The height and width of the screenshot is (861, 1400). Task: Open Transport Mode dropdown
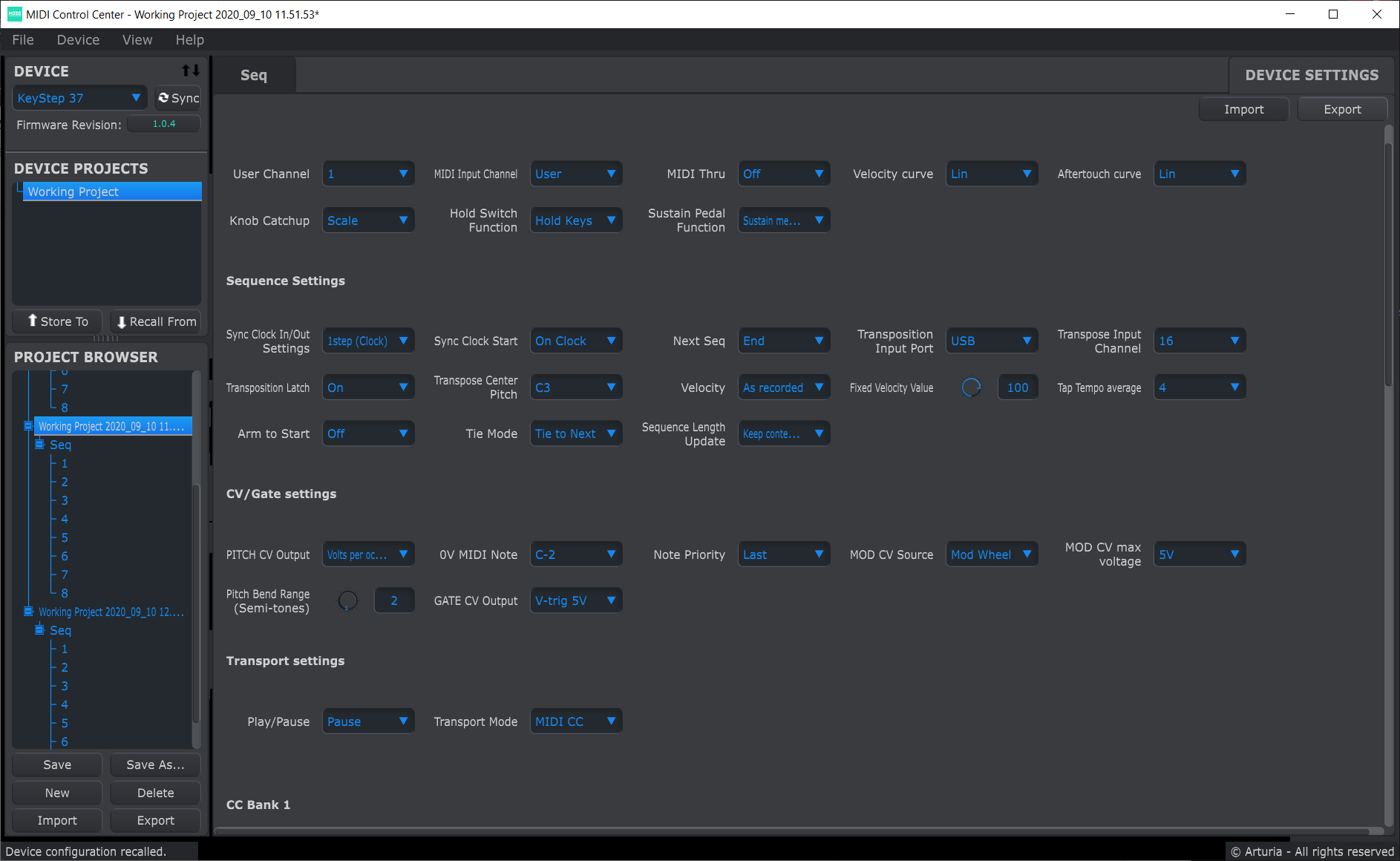coord(576,721)
